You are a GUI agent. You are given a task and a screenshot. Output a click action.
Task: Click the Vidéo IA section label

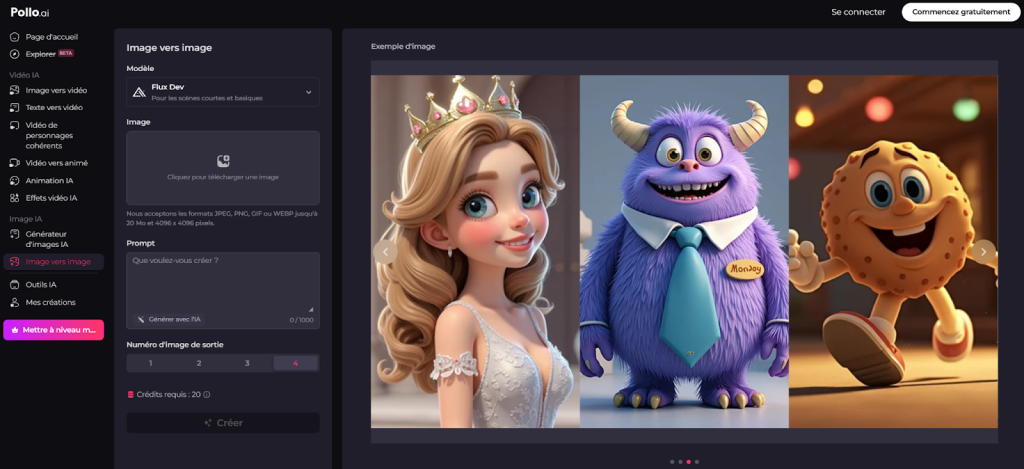24,75
